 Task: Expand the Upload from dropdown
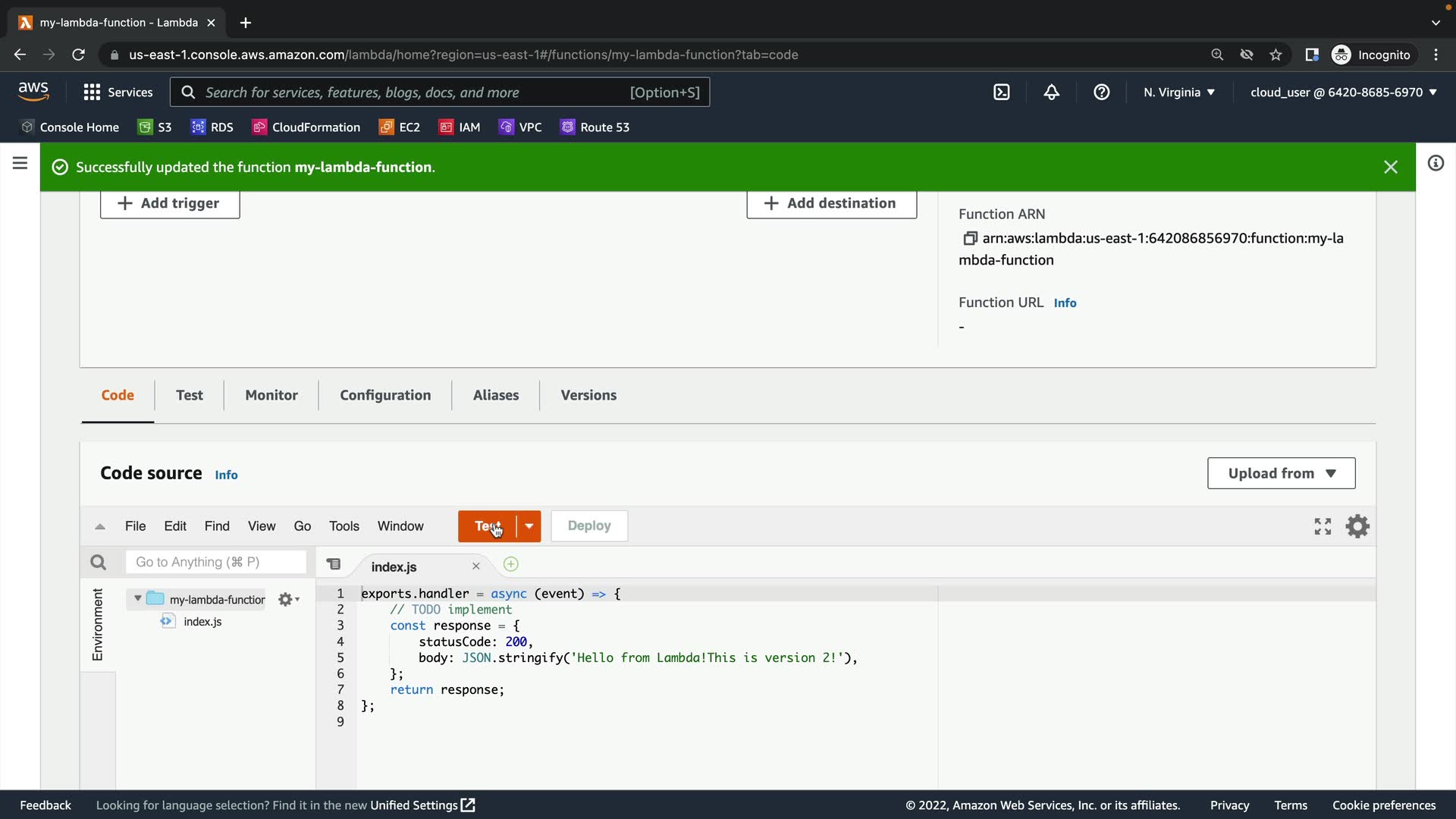click(x=1281, y=473)
